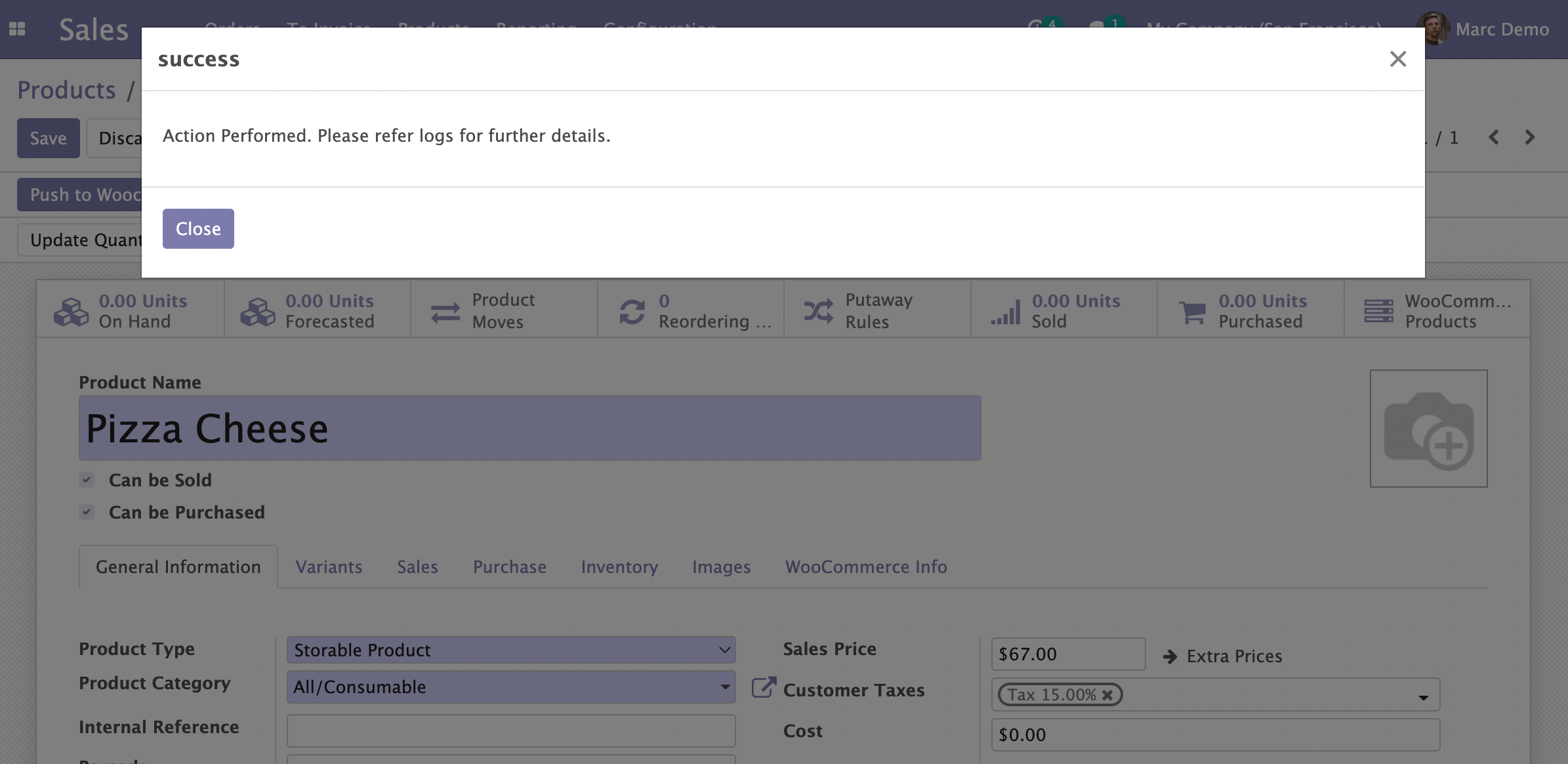Open the apps grid menu icon
The image size is (1568, 764).
click(x=17, y=29)
